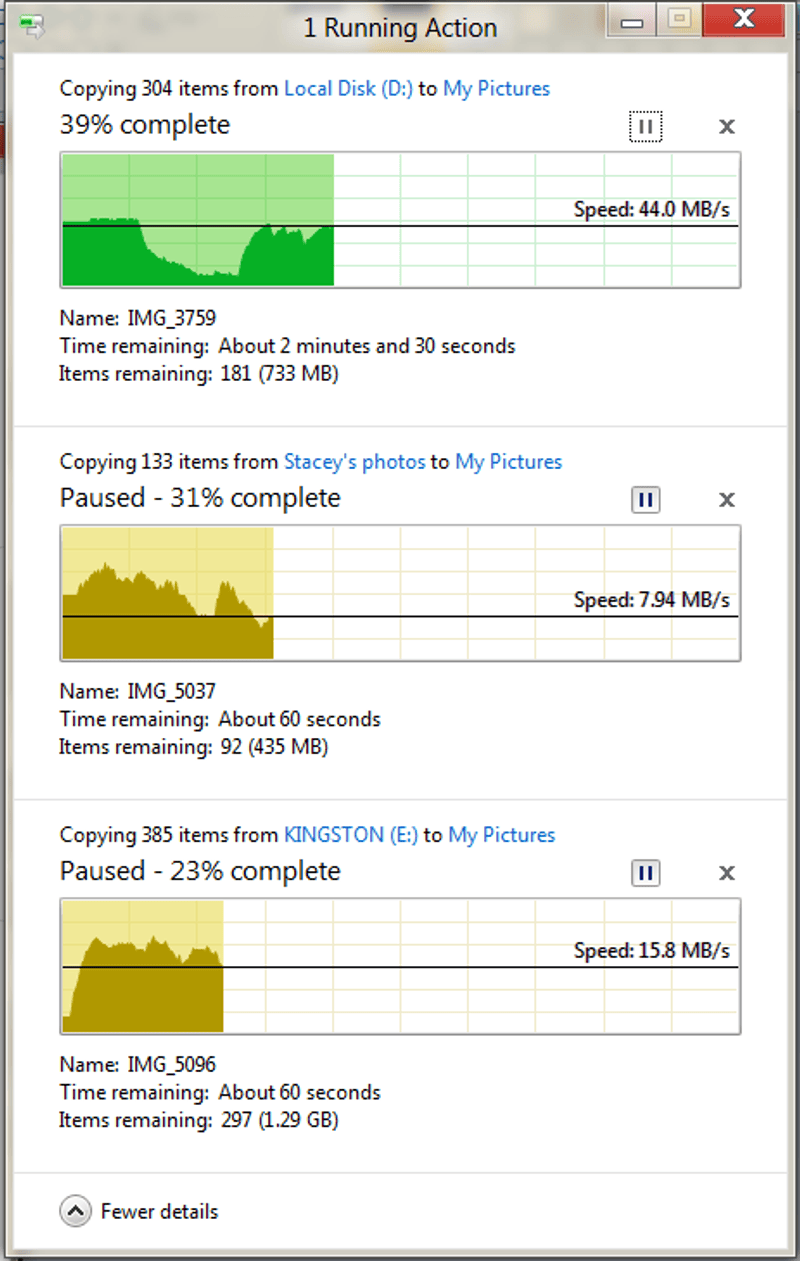Viewport: 800px width, 1261px height.
Task: Click the paused 7.94 MB/s speed graph
Action: (x=400, y=593)
